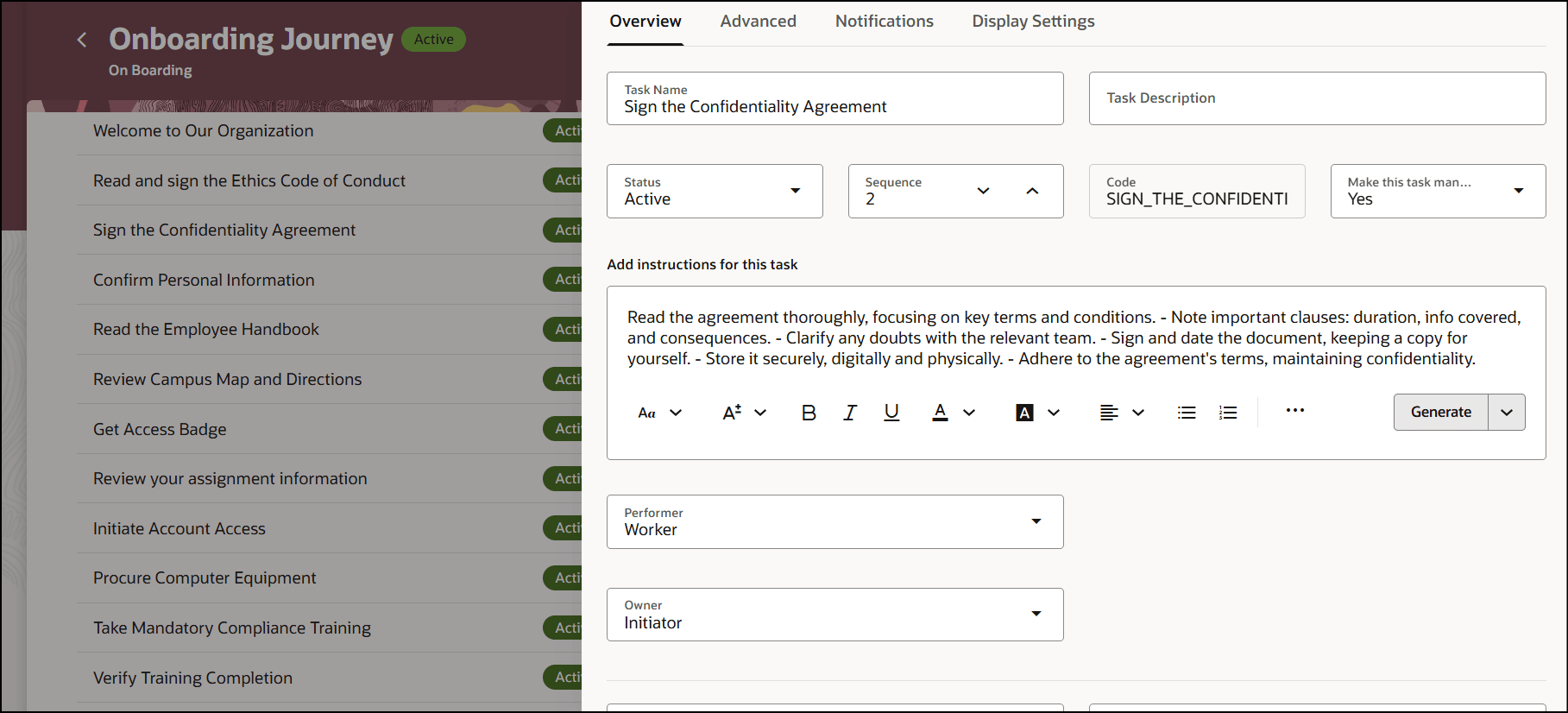Open the font size menu
This screenshot has height=713, width=1568.
(732, 413)
